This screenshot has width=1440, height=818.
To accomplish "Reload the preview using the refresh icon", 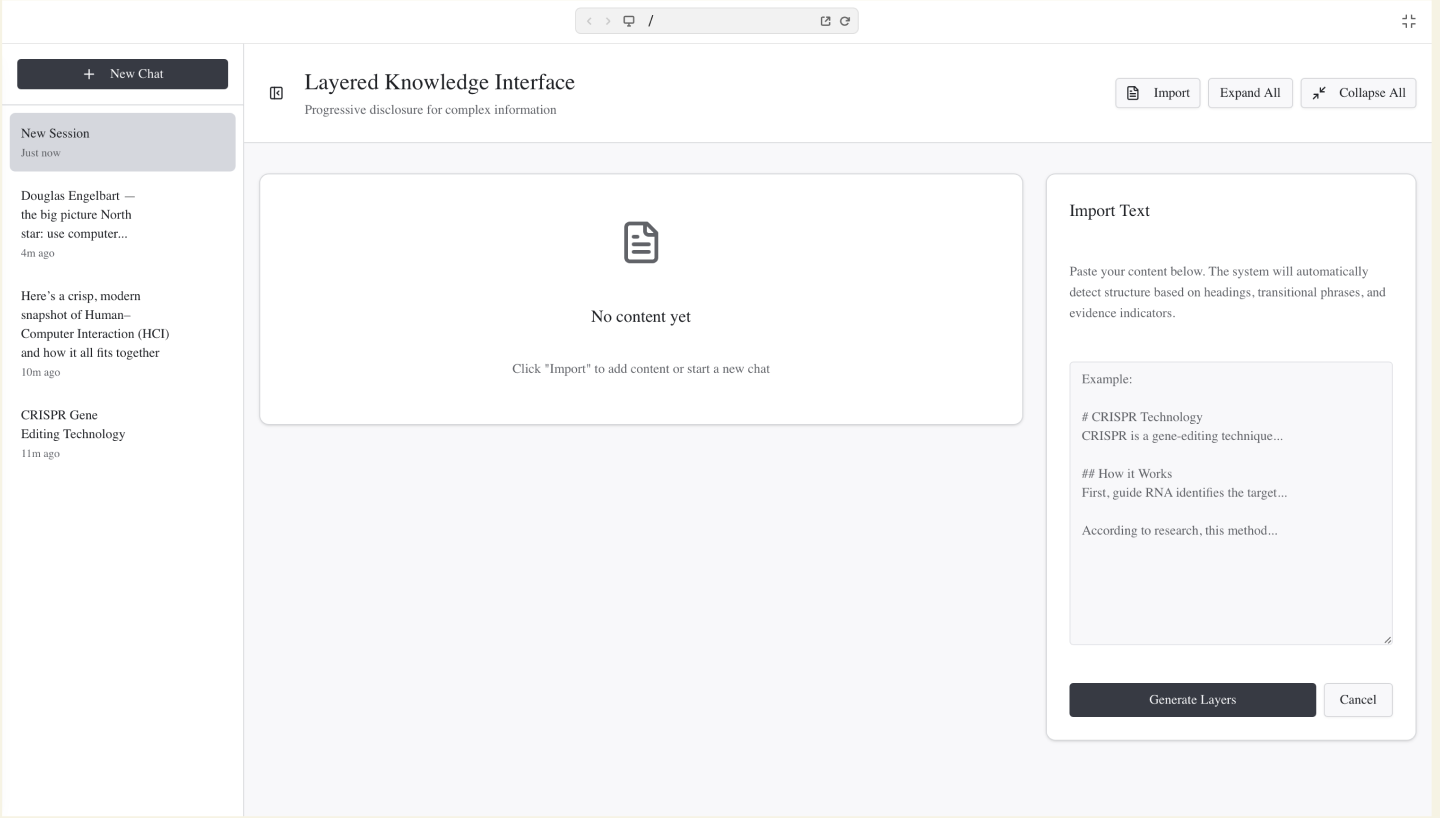I will click(x=845, y=20).
